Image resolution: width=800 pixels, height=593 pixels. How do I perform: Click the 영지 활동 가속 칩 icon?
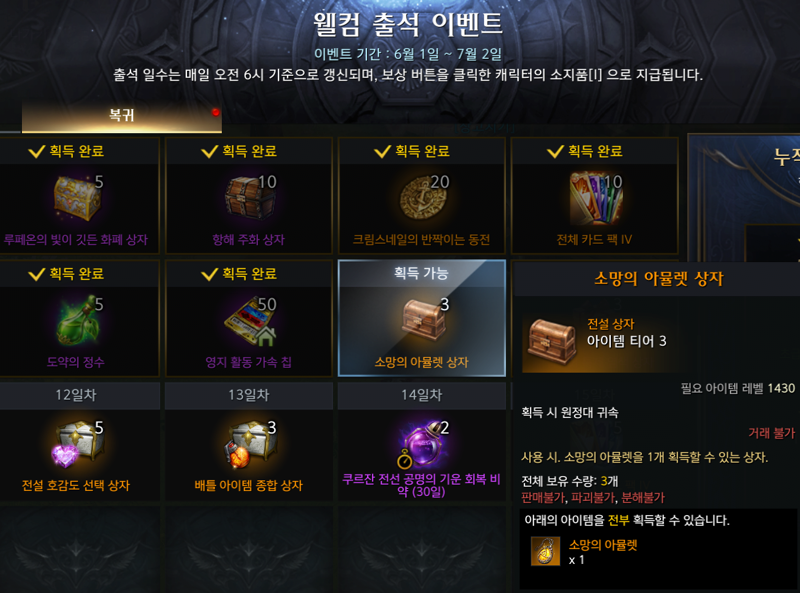point(250,322)
